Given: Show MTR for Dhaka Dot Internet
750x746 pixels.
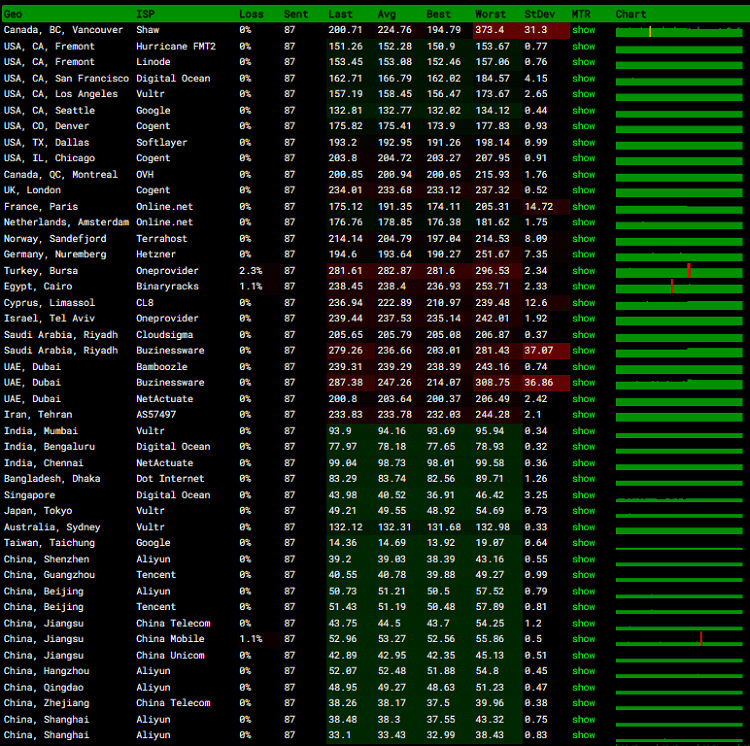Looking at the screenshot, I should click(x=584, y=478).
